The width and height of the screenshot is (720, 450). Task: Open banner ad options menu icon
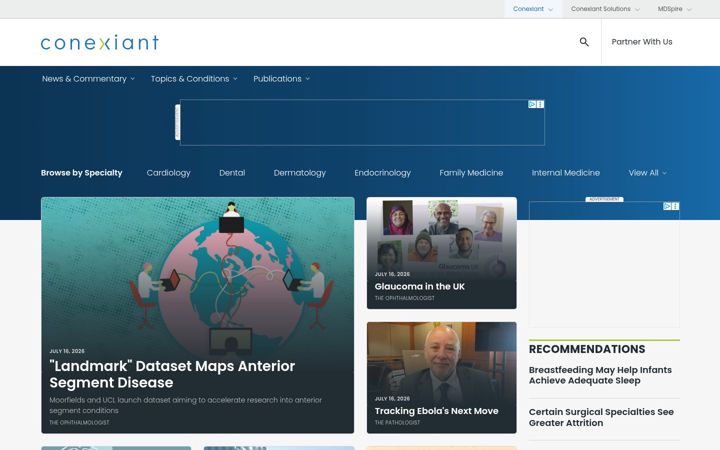click(x=540, y=104)
